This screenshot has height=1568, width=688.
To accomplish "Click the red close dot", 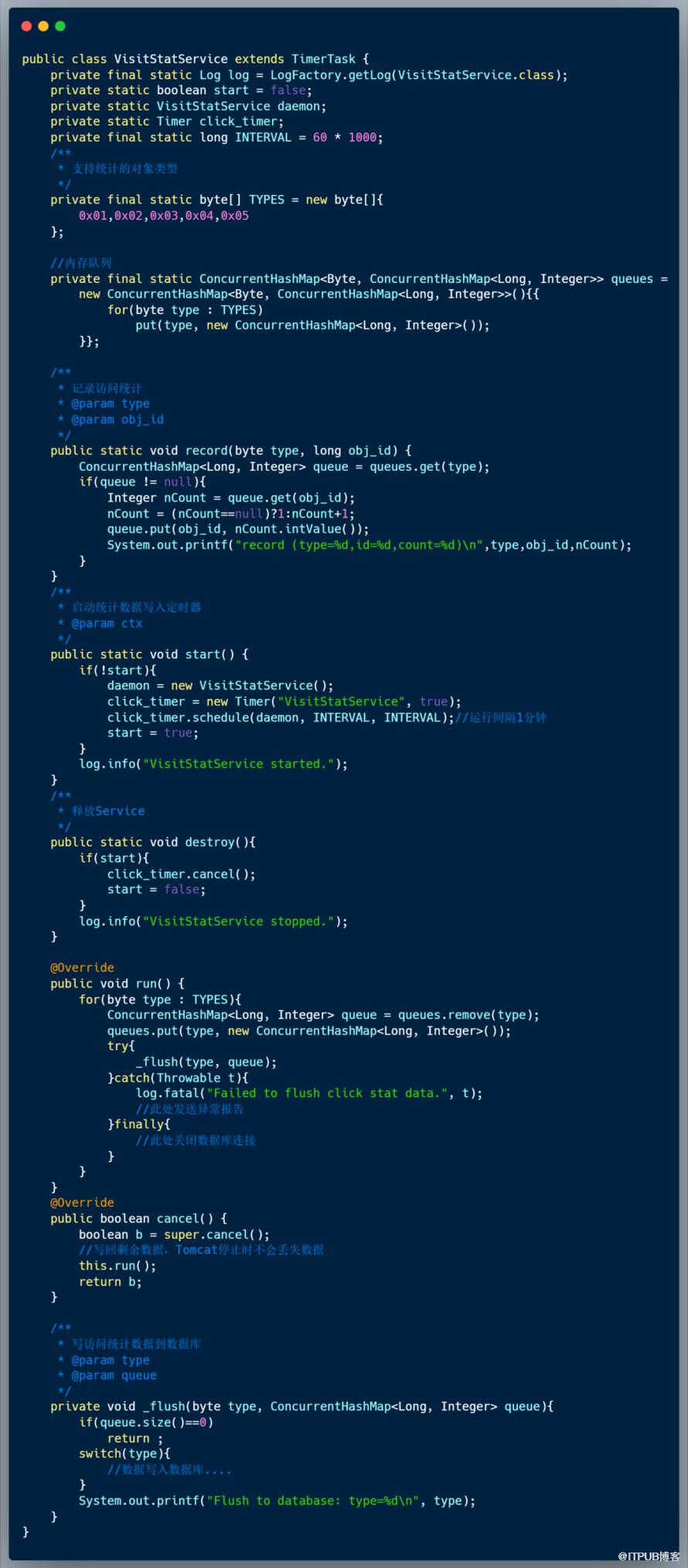I will pyautogui.click(x=26, y=26).
